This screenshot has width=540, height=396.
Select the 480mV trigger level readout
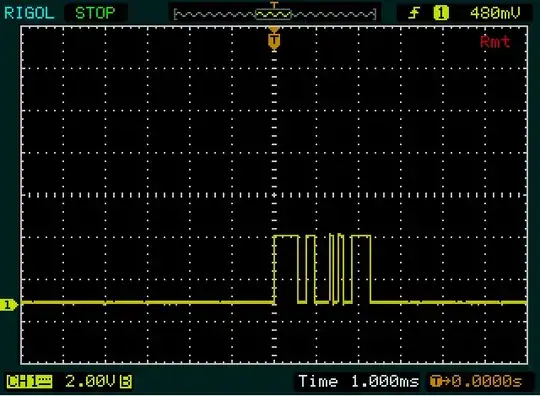(x=495, y=13)
